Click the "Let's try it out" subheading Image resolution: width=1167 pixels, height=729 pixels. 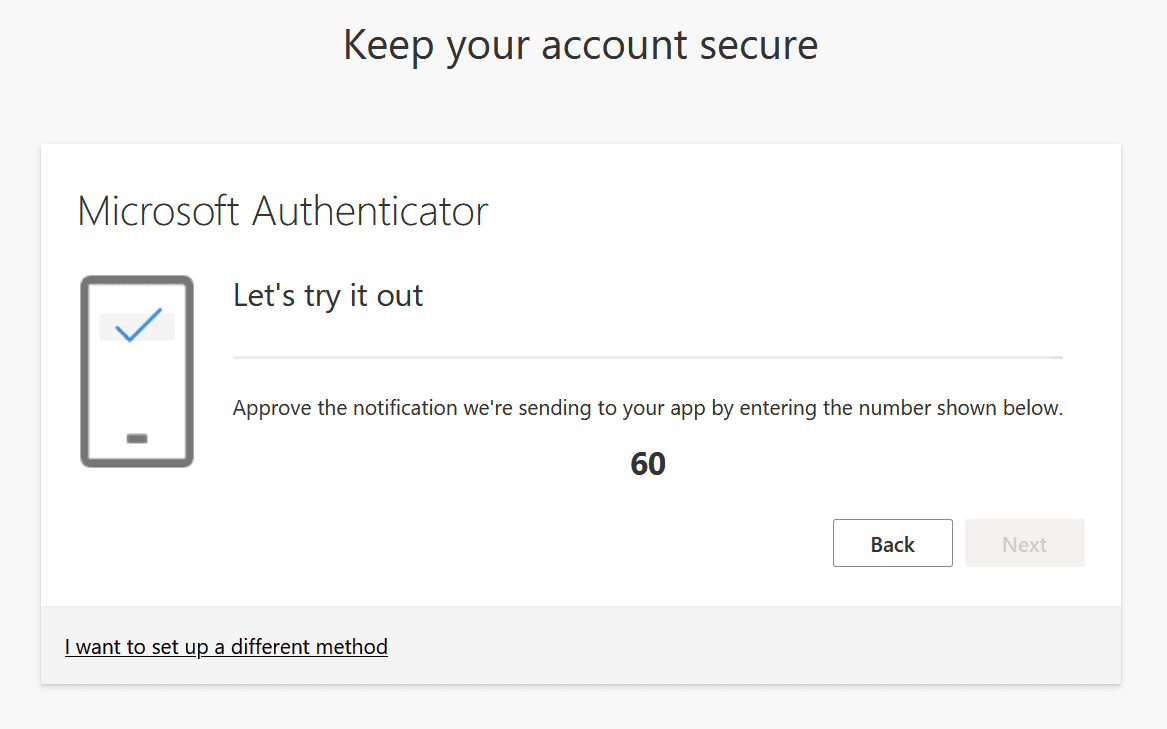(328, 295)
